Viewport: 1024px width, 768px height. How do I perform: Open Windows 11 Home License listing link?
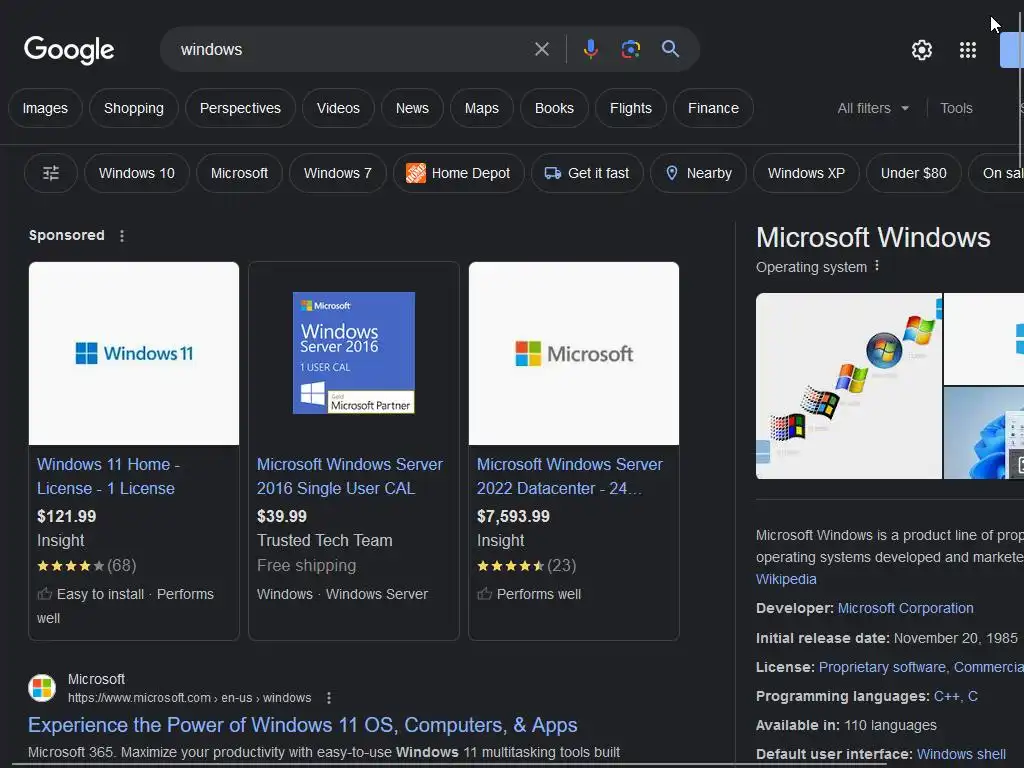[108, 476]
